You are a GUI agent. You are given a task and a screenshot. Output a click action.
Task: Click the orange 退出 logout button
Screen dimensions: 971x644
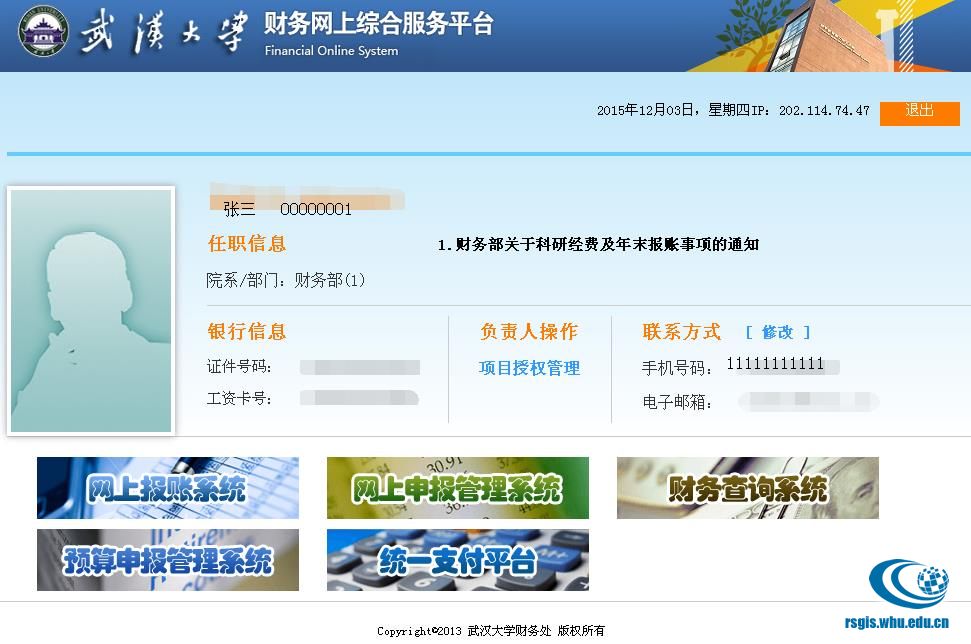click(x=920, y=113)
